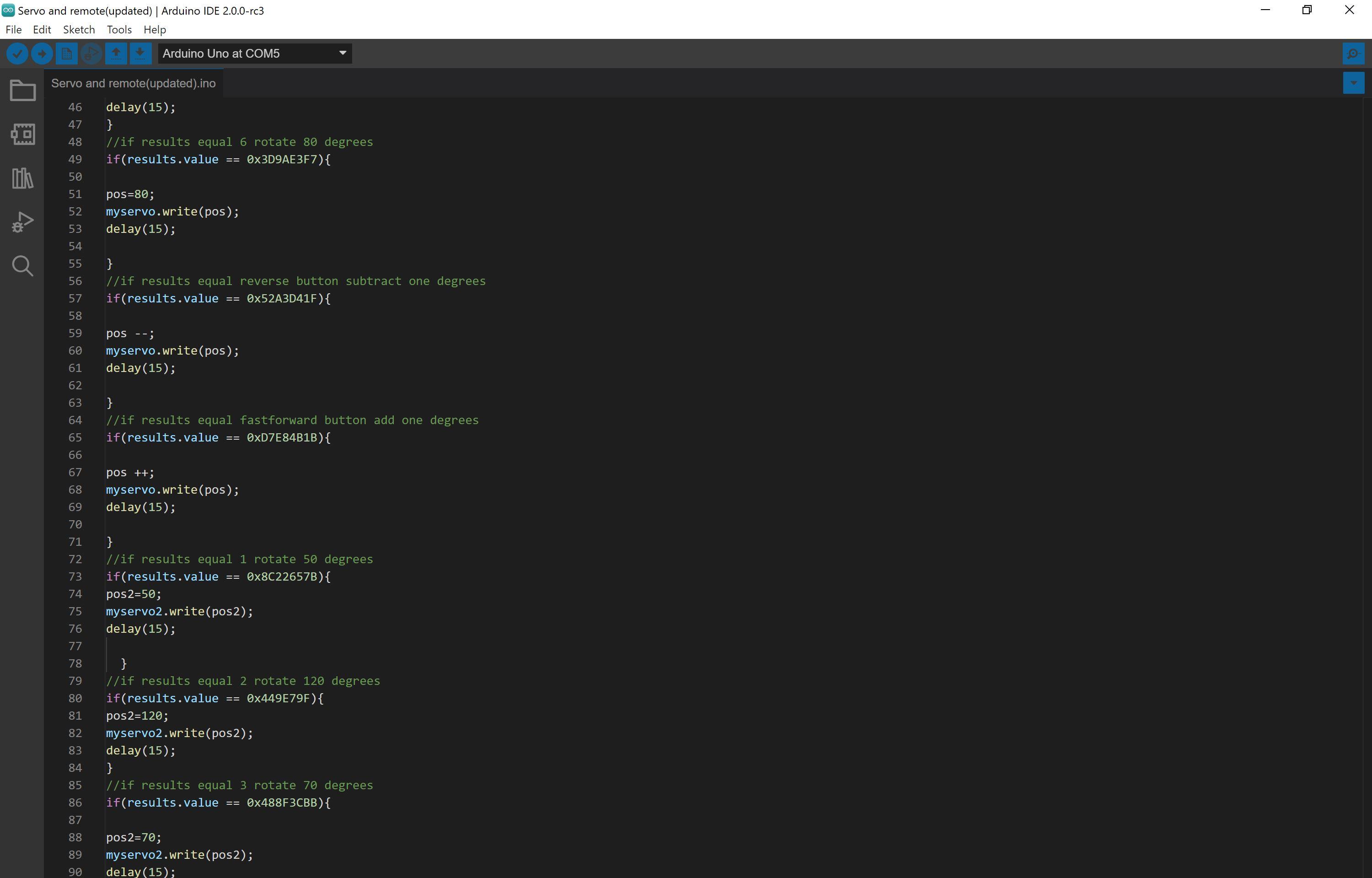Open the Search sidebar panel
The height and width of the screenshot is (878, 1372).
tap(23, 266)
